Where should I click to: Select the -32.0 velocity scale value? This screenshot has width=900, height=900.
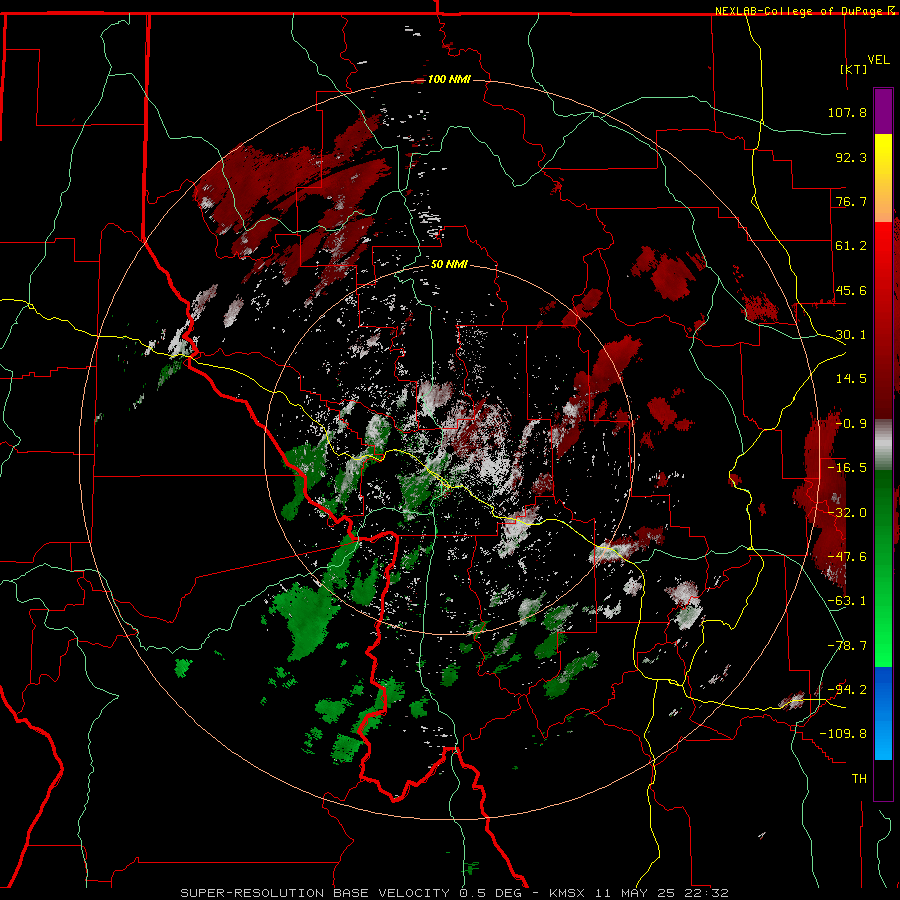click(x=847, y=513)
